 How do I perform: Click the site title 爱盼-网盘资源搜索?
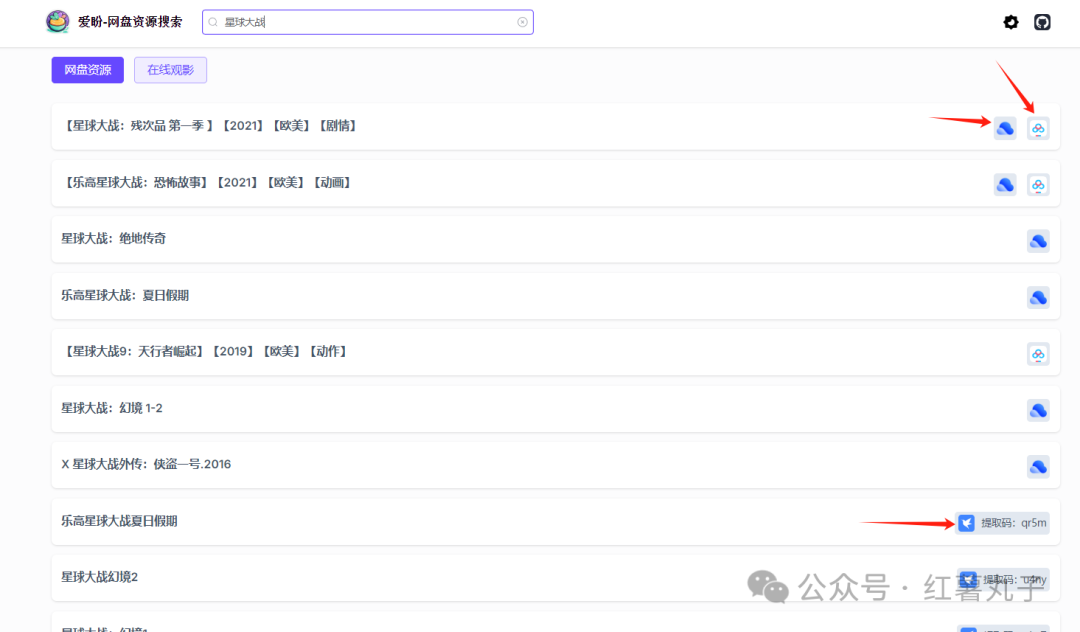(130, 22)
